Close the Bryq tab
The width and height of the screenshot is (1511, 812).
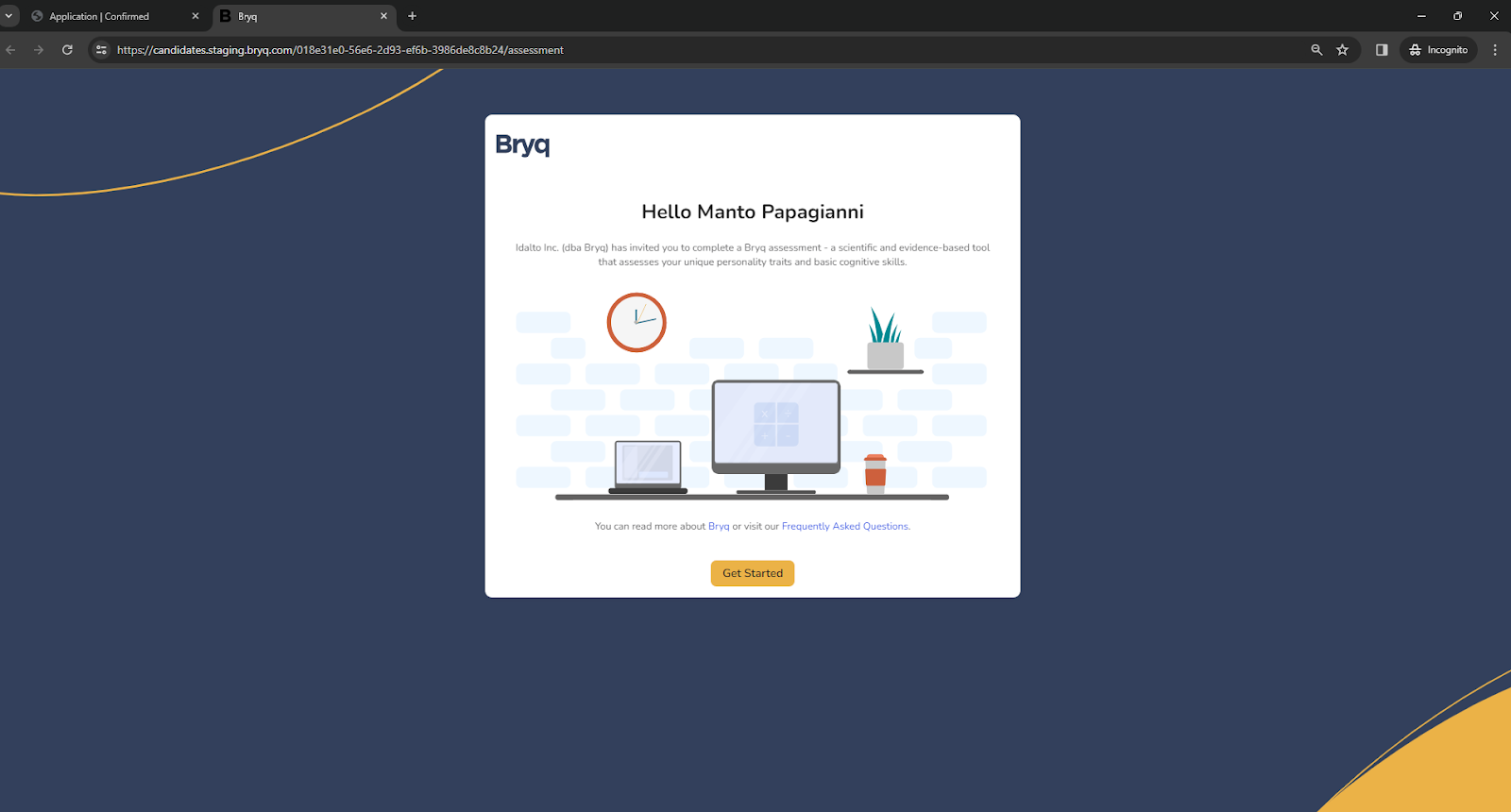click(383, 16)
